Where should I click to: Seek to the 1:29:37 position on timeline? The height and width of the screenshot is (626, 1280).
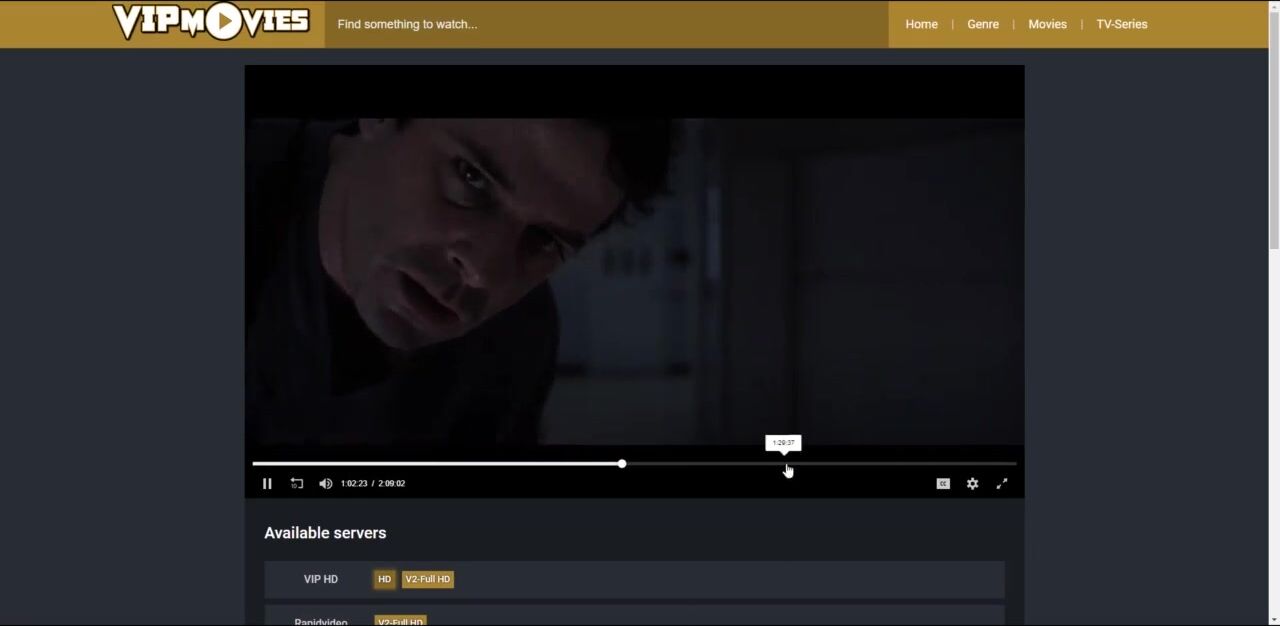tap(784, 464)
